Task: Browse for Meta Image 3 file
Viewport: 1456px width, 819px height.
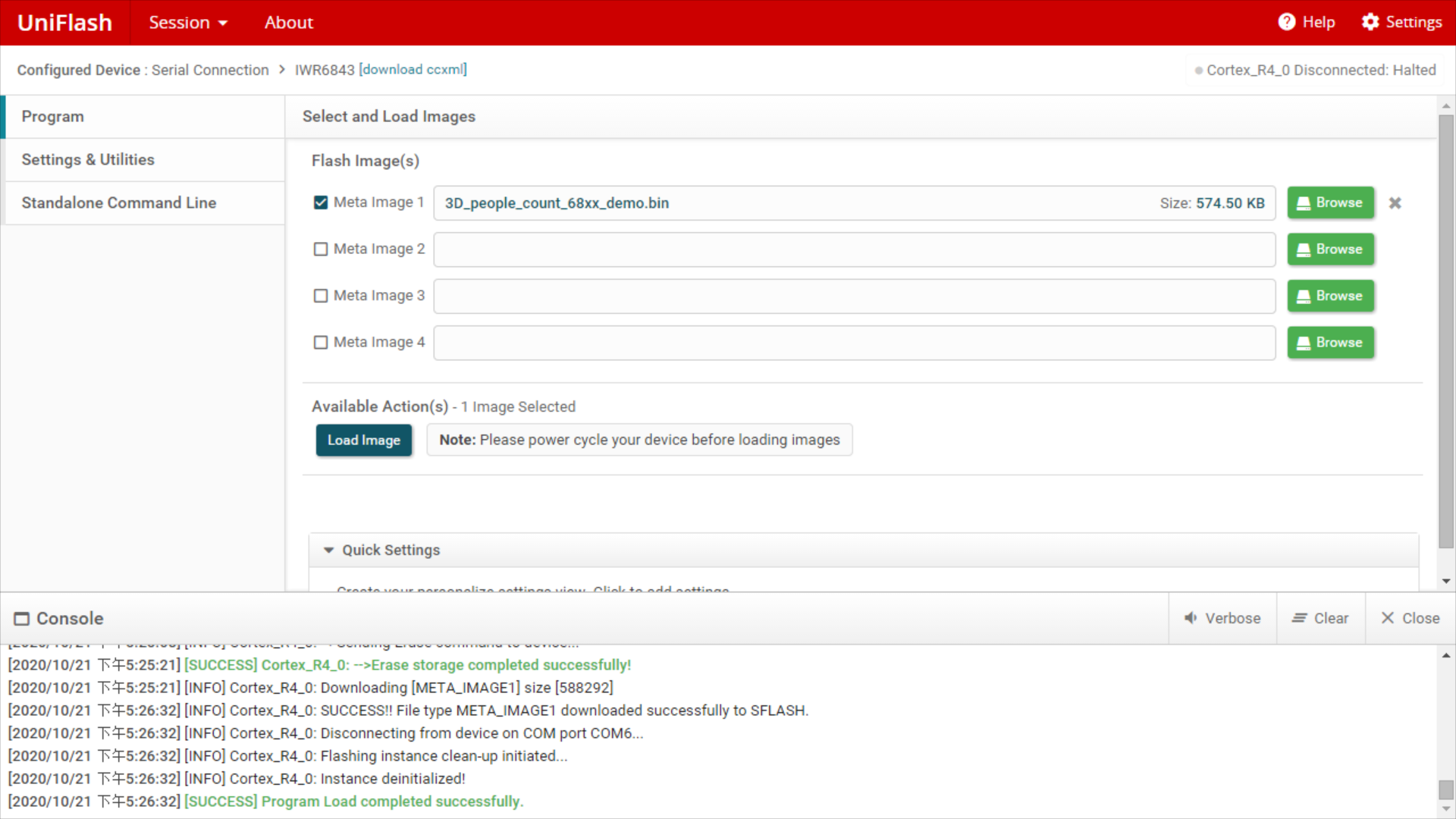Action: pyautogui.click(x=1330, y=296)
